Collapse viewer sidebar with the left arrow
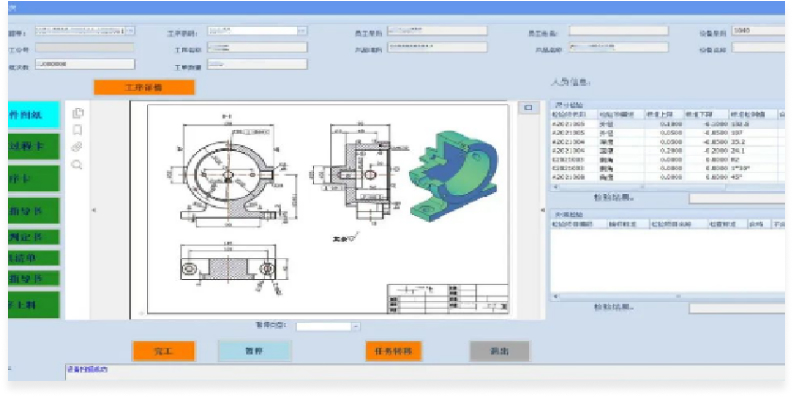 [x=94, y=210]
